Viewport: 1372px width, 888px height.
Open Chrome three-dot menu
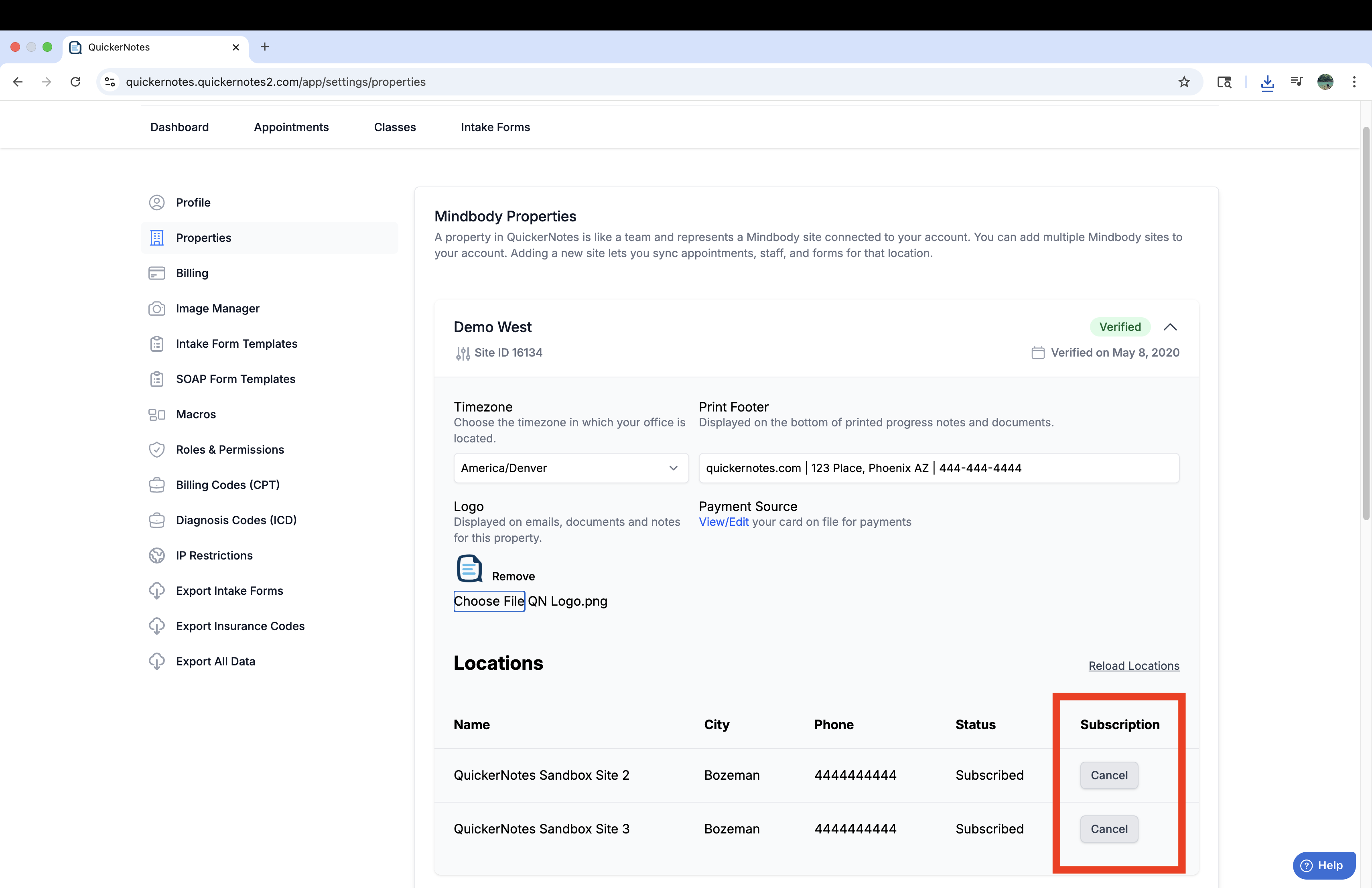[x=1354, y=82]
